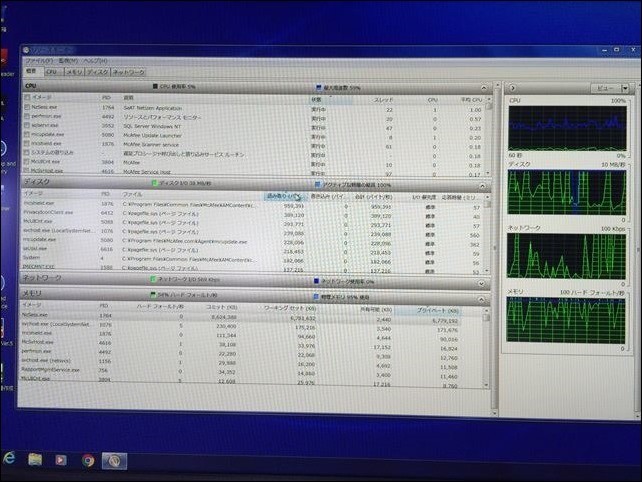Open the Monitor menu
Viewport: 642px width, 482px height.
tap(68, 61)
